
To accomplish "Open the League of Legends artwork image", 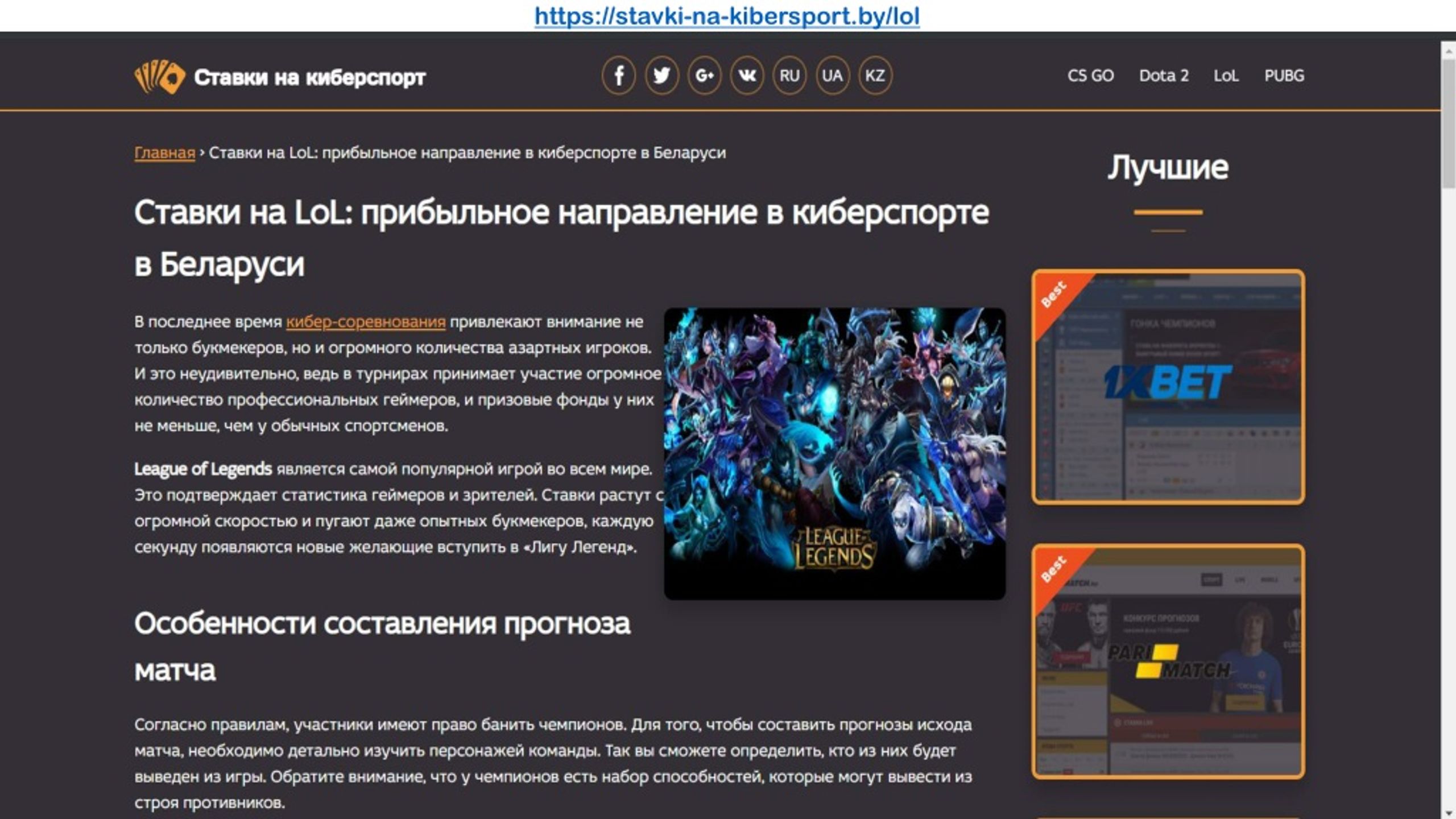I will 834,453.
